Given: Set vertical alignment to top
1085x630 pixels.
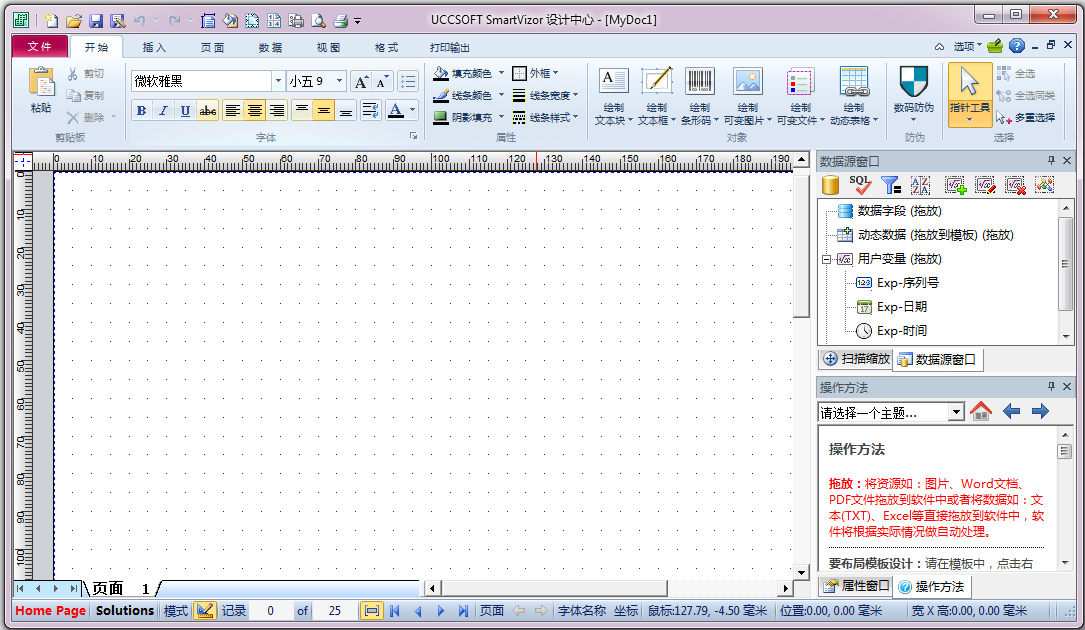Looking at the screenshot, I should tap(302, 111).
